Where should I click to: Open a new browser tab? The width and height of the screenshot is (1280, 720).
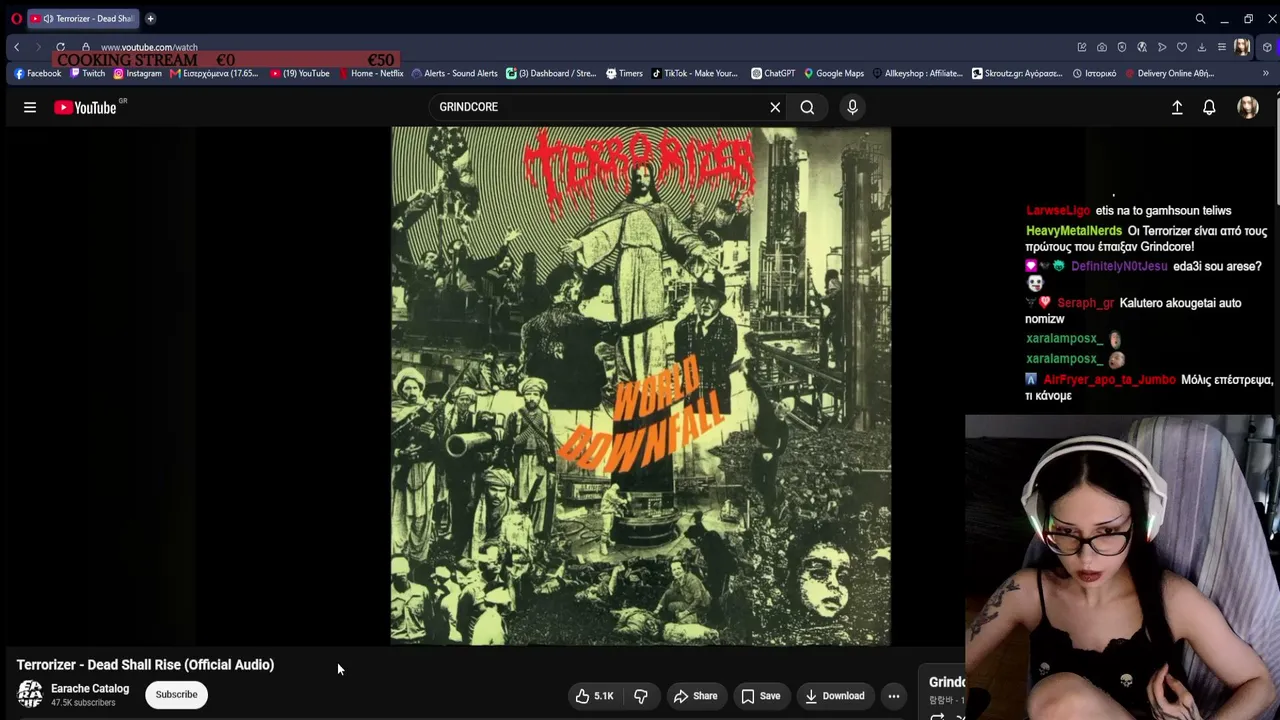pyautogui.click(x=150, y=18)
